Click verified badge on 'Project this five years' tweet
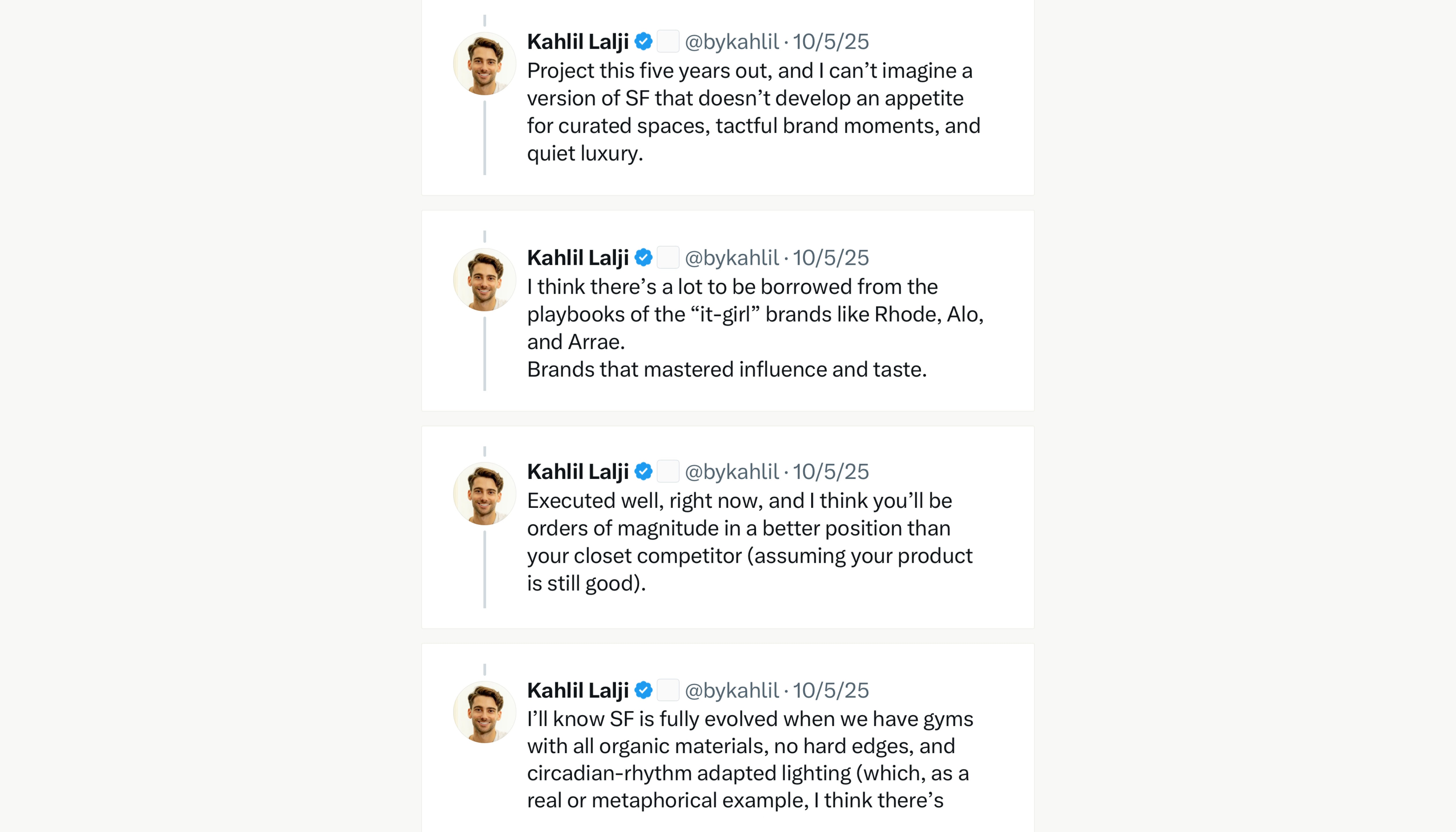The height and width of the screenshot is (832, 1456). pyautogui.click(x=643, y=42)
